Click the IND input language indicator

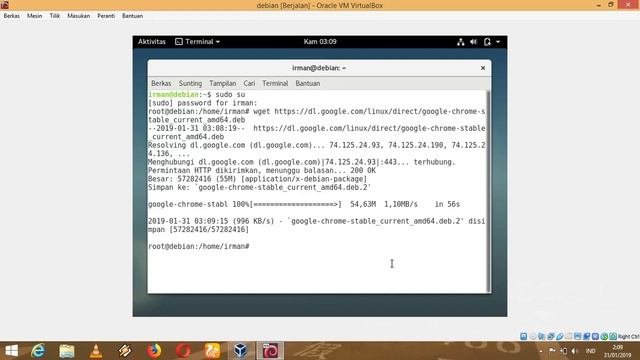[590, 351]
